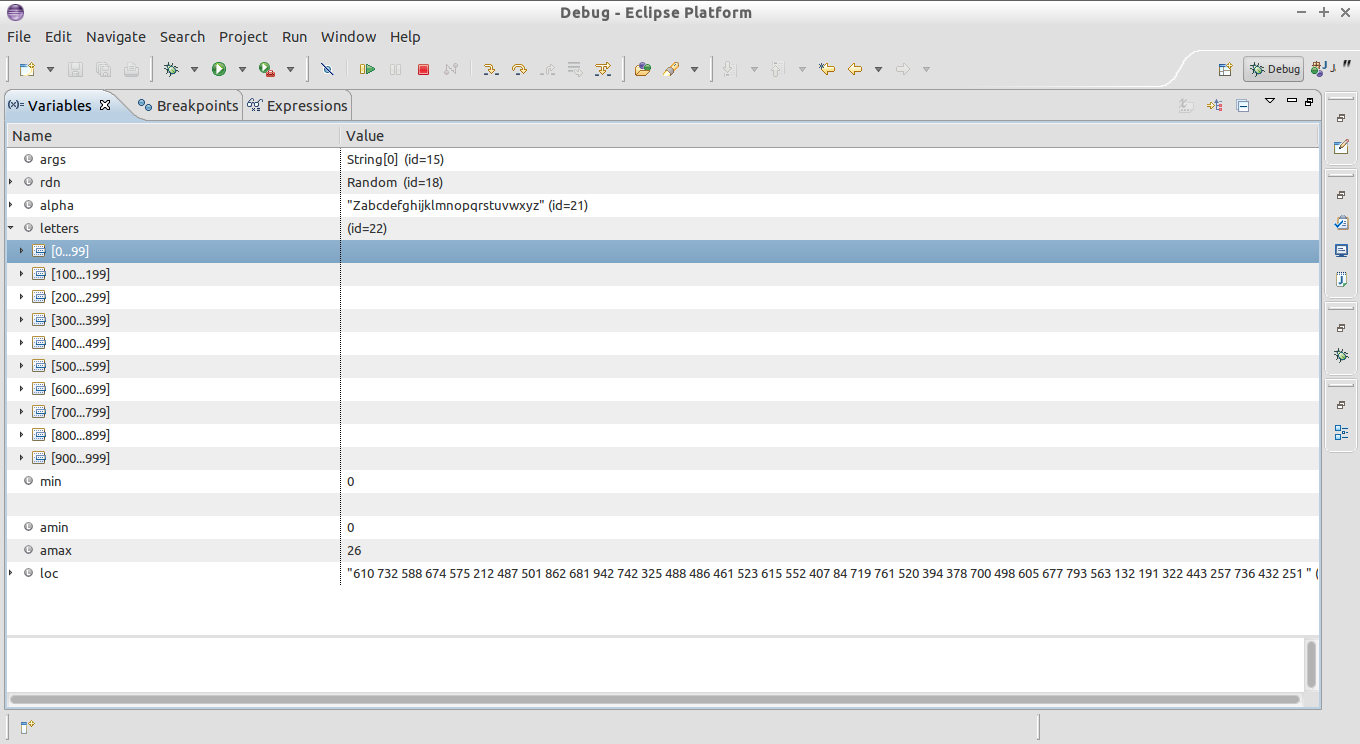Terminate the debug session
Viewport: 1360px width, 744px height.
click(422, 68)
